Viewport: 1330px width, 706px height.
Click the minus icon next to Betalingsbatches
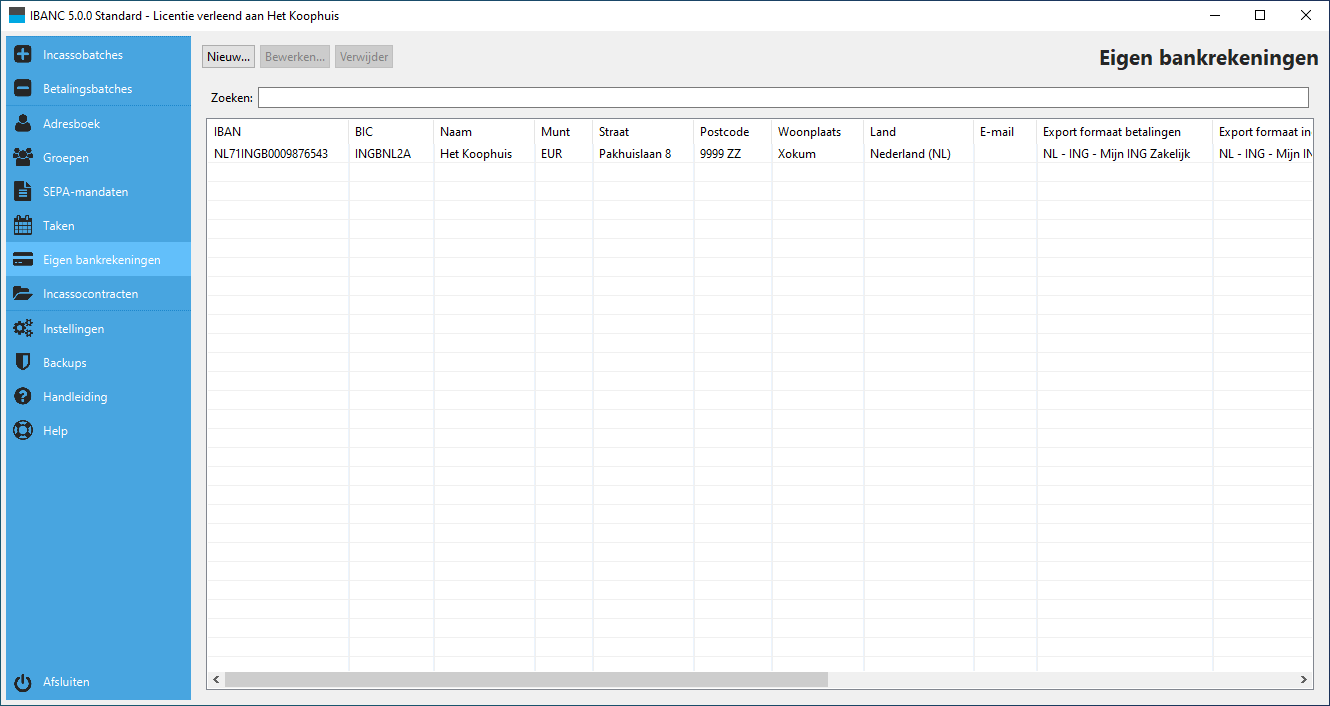(x=23, y=89)
